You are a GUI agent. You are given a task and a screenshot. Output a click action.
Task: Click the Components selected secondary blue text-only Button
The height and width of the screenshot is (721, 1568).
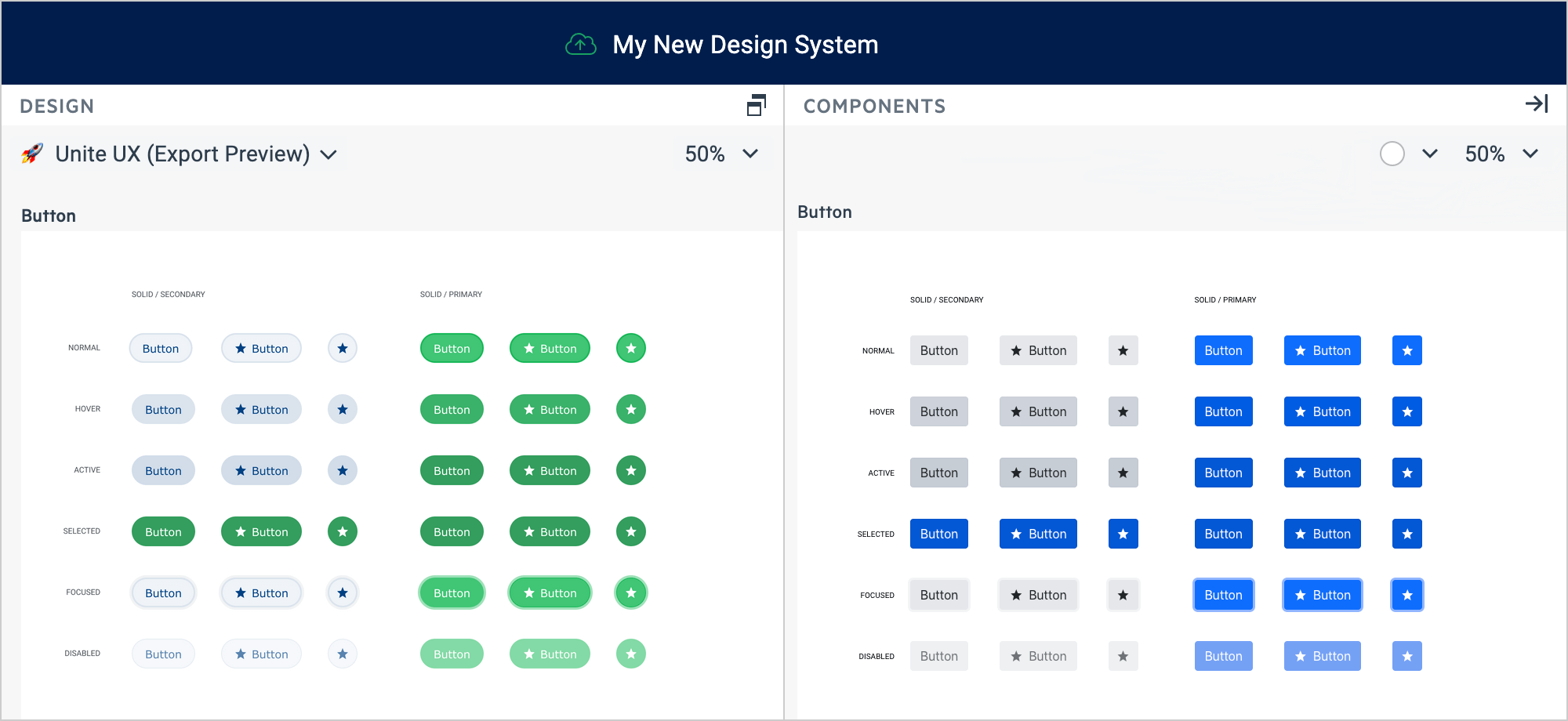[x=939, y=534]
